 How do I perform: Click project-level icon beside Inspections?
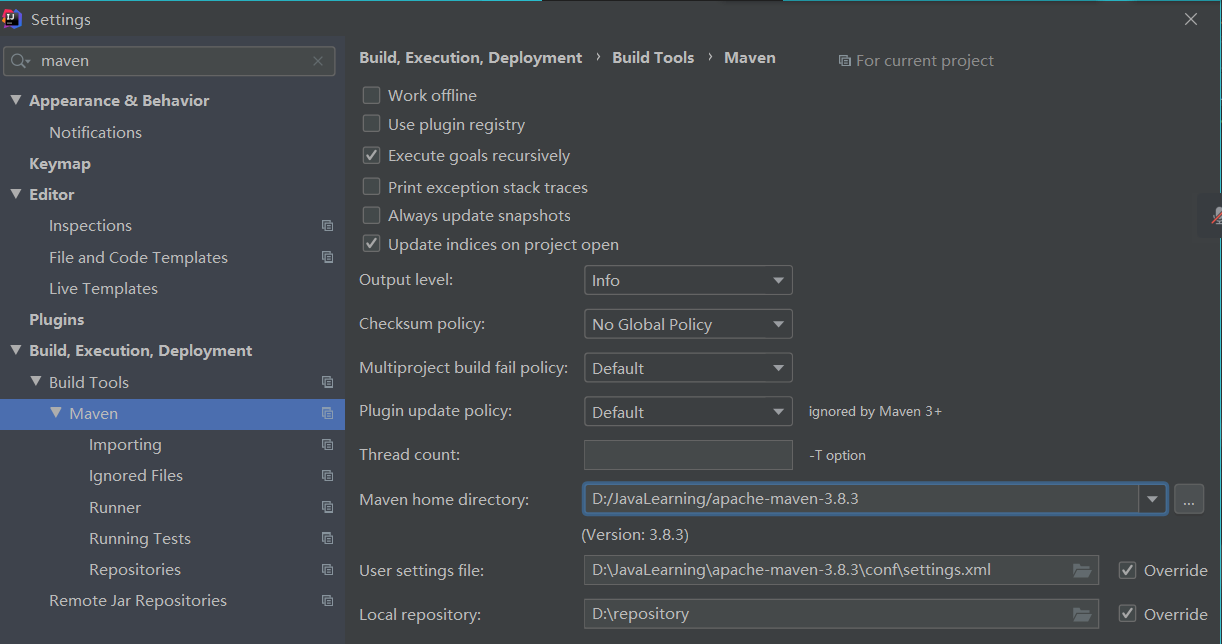point(327,226)
